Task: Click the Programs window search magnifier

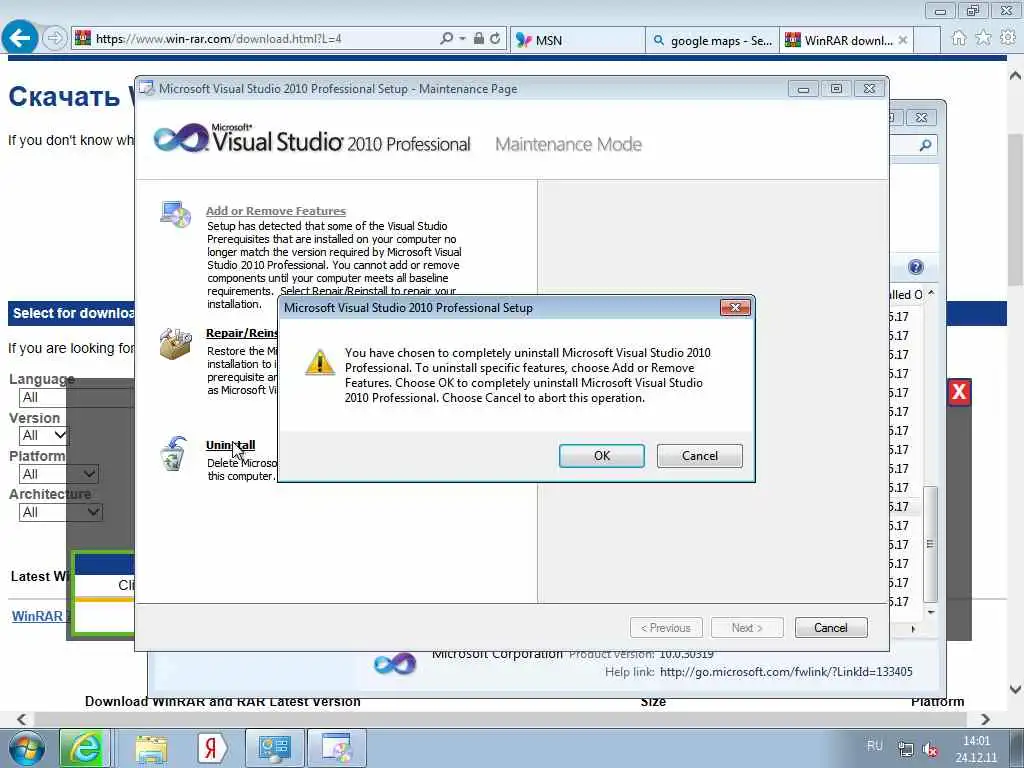Action: [x=925, y=145]
